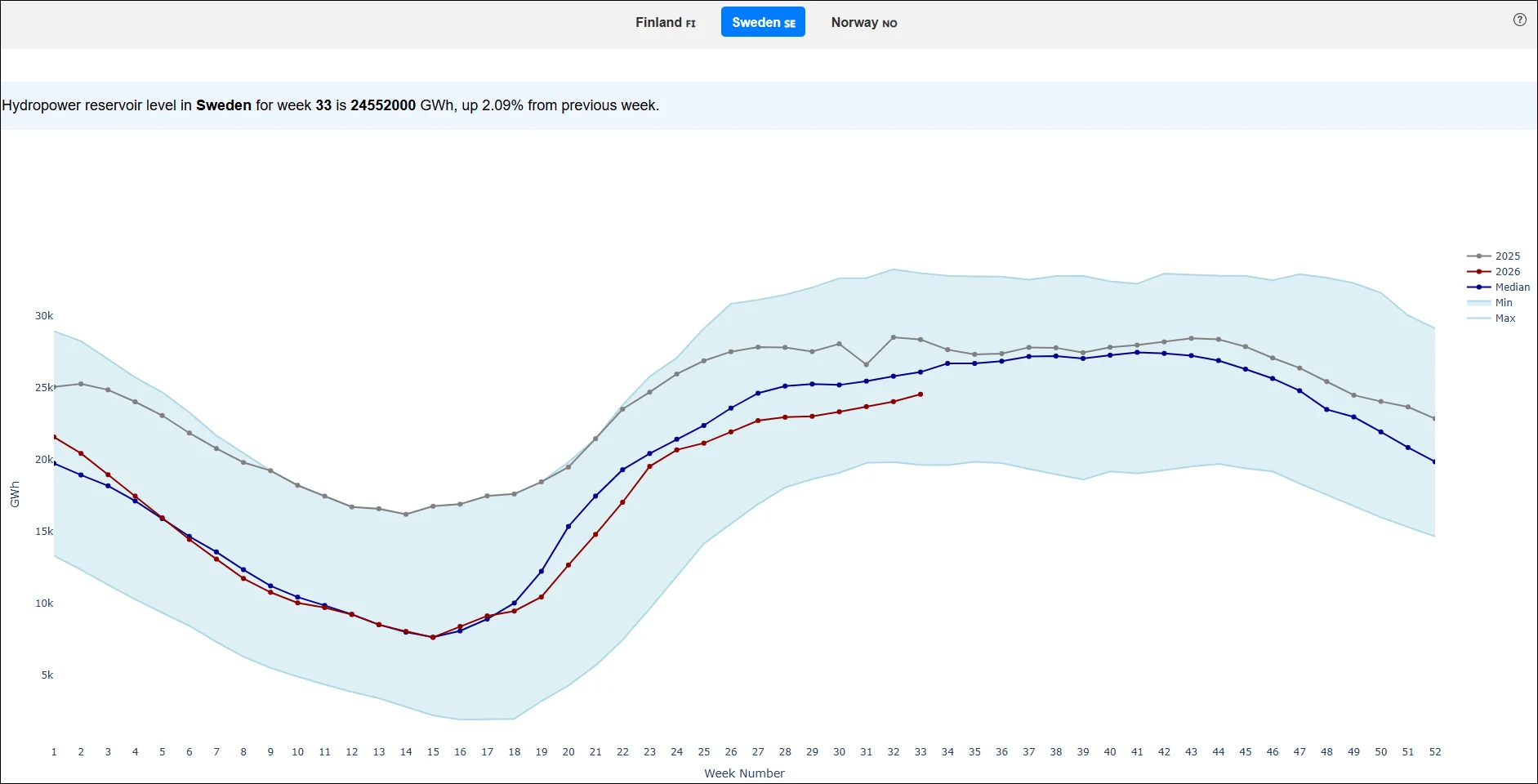Viewport: 1538px width, 784px height.
Task: Click the 2026 data point at week 33
Action: point(921,394)
